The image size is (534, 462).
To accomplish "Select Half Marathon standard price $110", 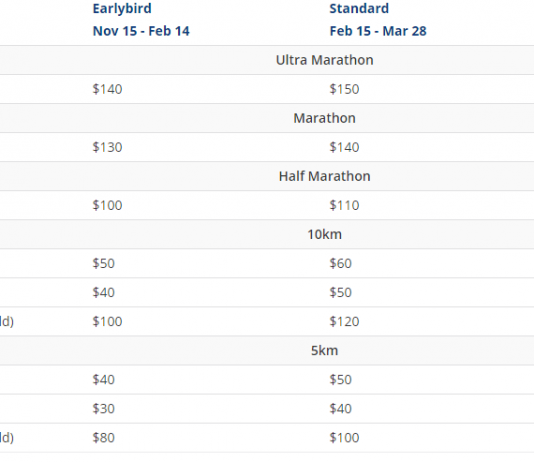I will (344, 205).
